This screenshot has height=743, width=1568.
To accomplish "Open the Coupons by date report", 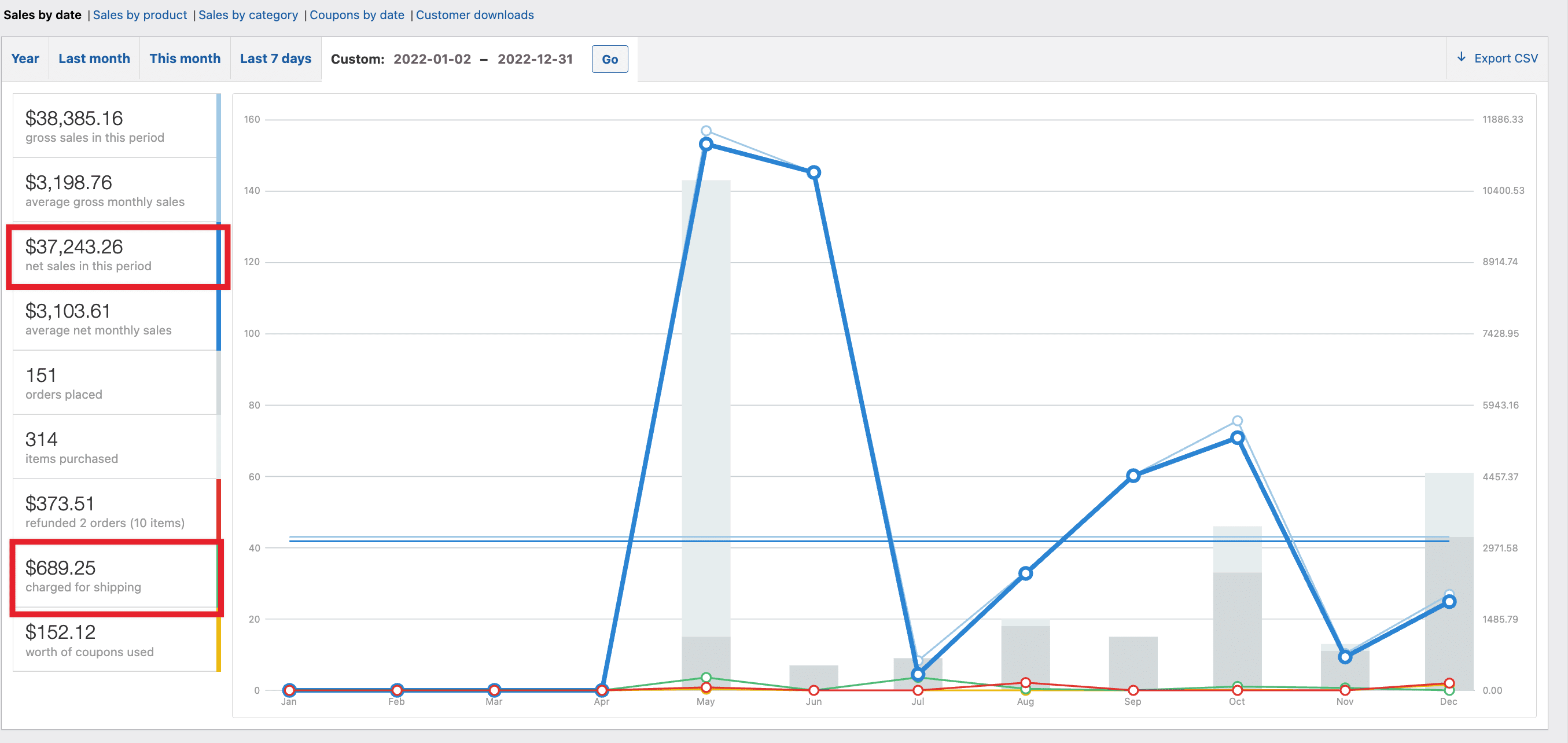I will [356, 14].
